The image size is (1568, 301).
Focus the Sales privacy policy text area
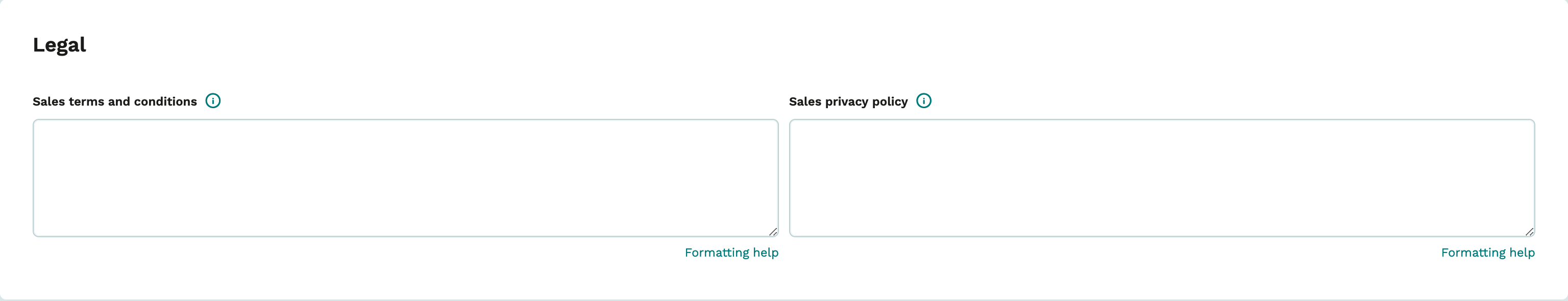click(x=1162, y=178)
